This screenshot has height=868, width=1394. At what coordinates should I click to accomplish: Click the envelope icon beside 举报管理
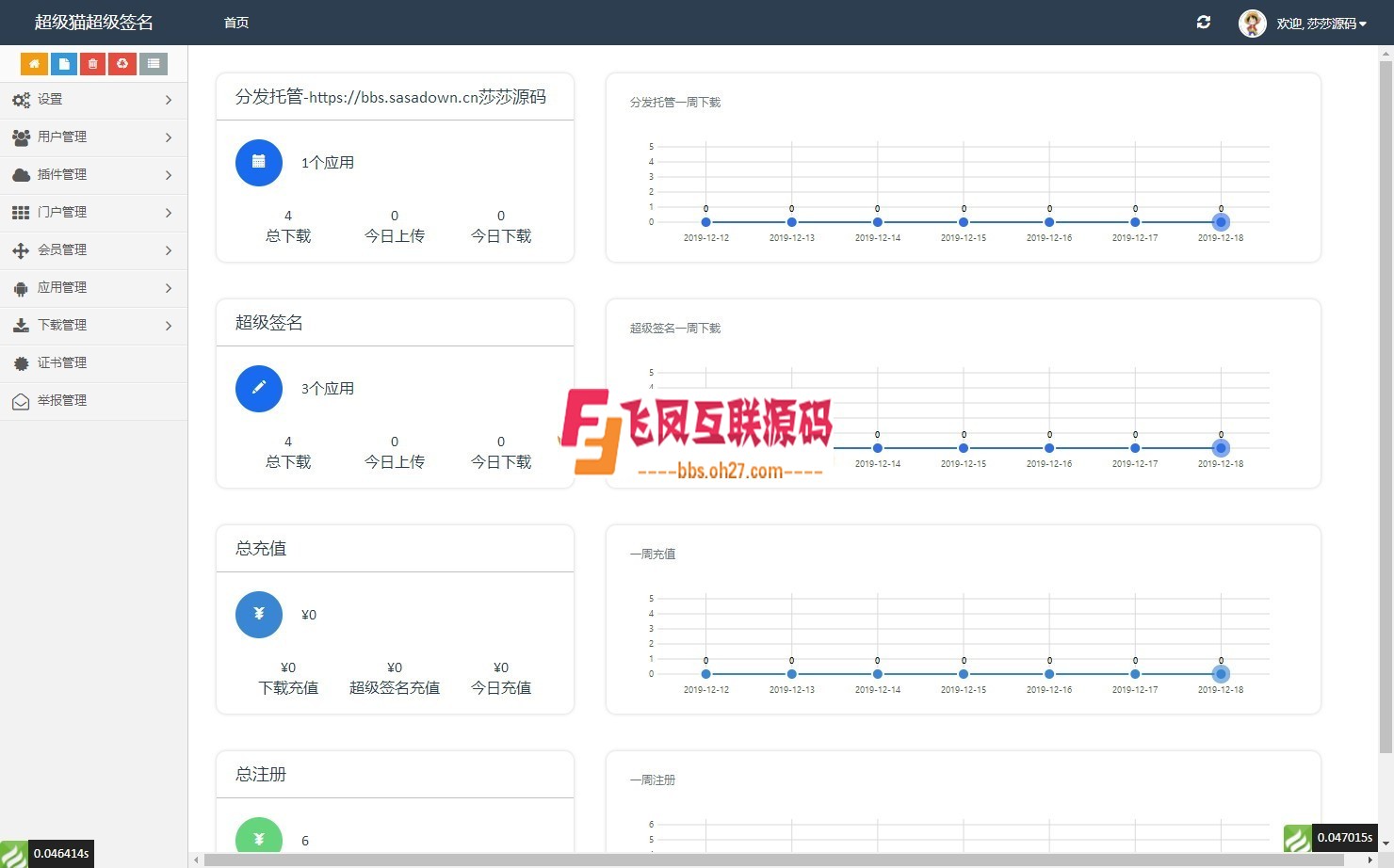(21, 401)
